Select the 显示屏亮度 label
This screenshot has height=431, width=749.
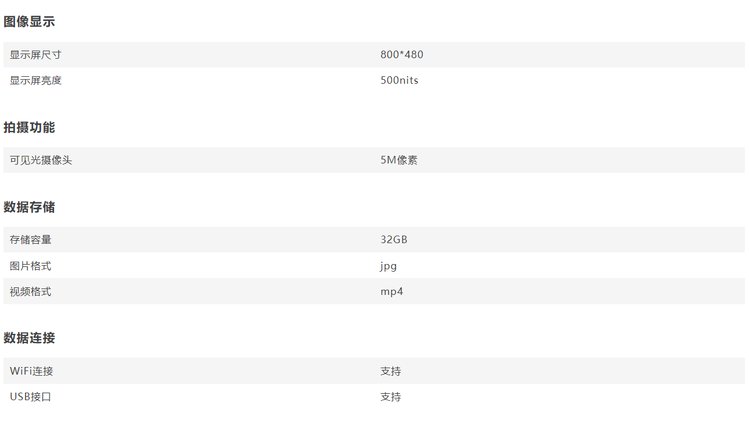[x=35, y=80]
